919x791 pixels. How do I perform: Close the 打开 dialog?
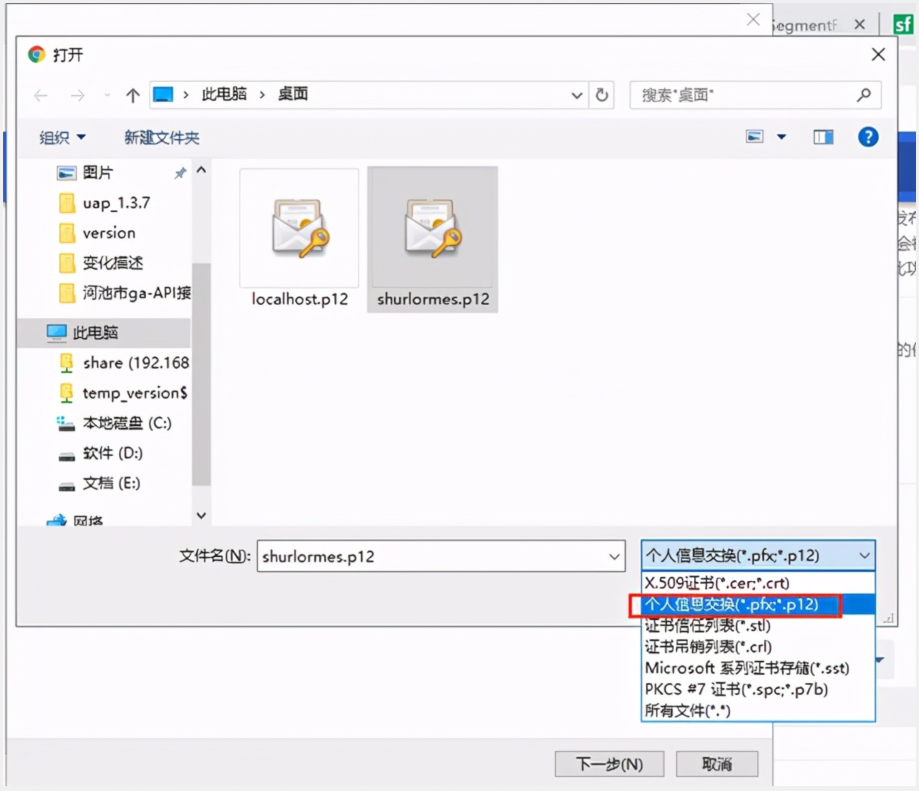pos(878,54)
